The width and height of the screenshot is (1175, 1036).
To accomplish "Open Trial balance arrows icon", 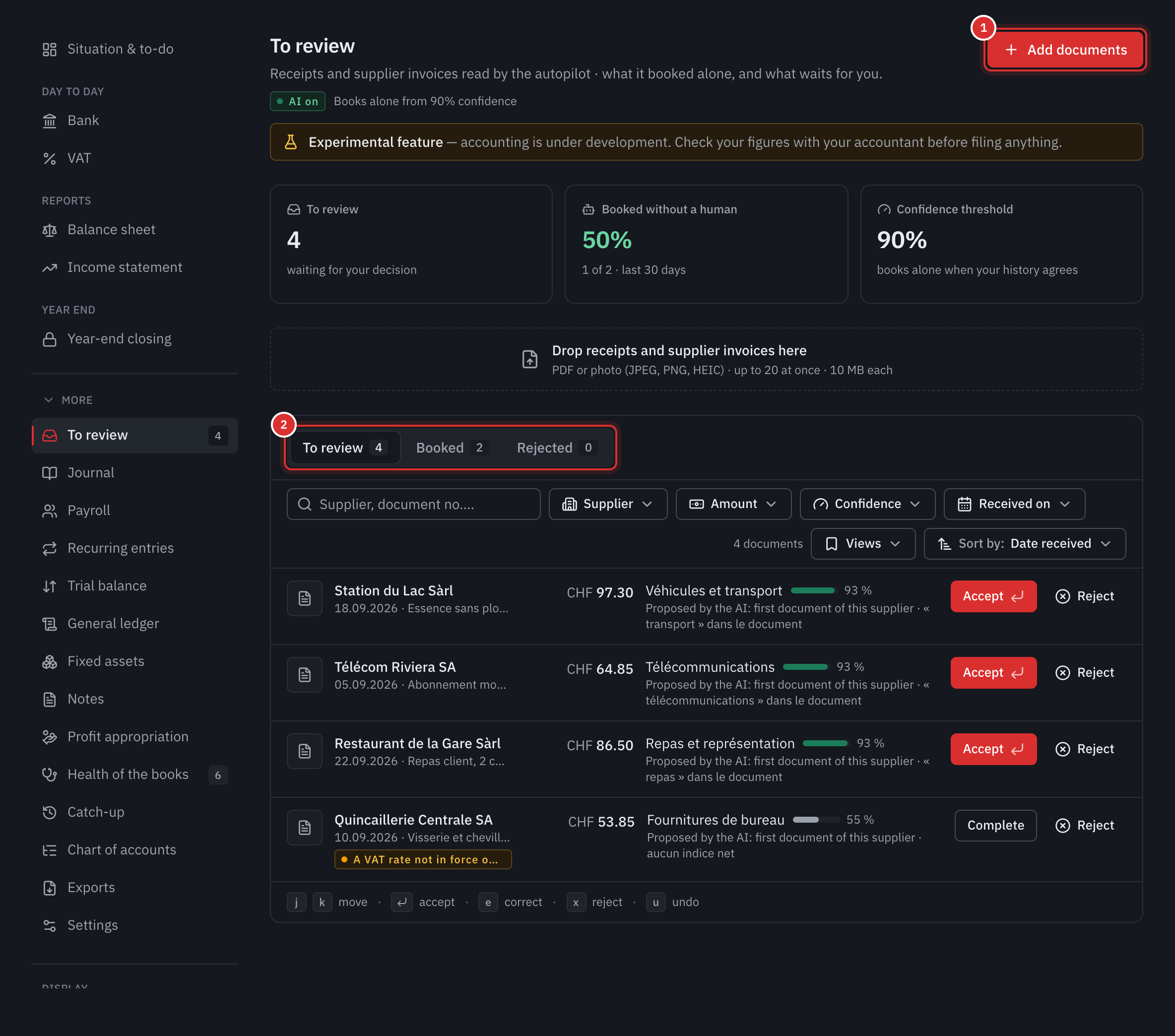I will (50, 586).
